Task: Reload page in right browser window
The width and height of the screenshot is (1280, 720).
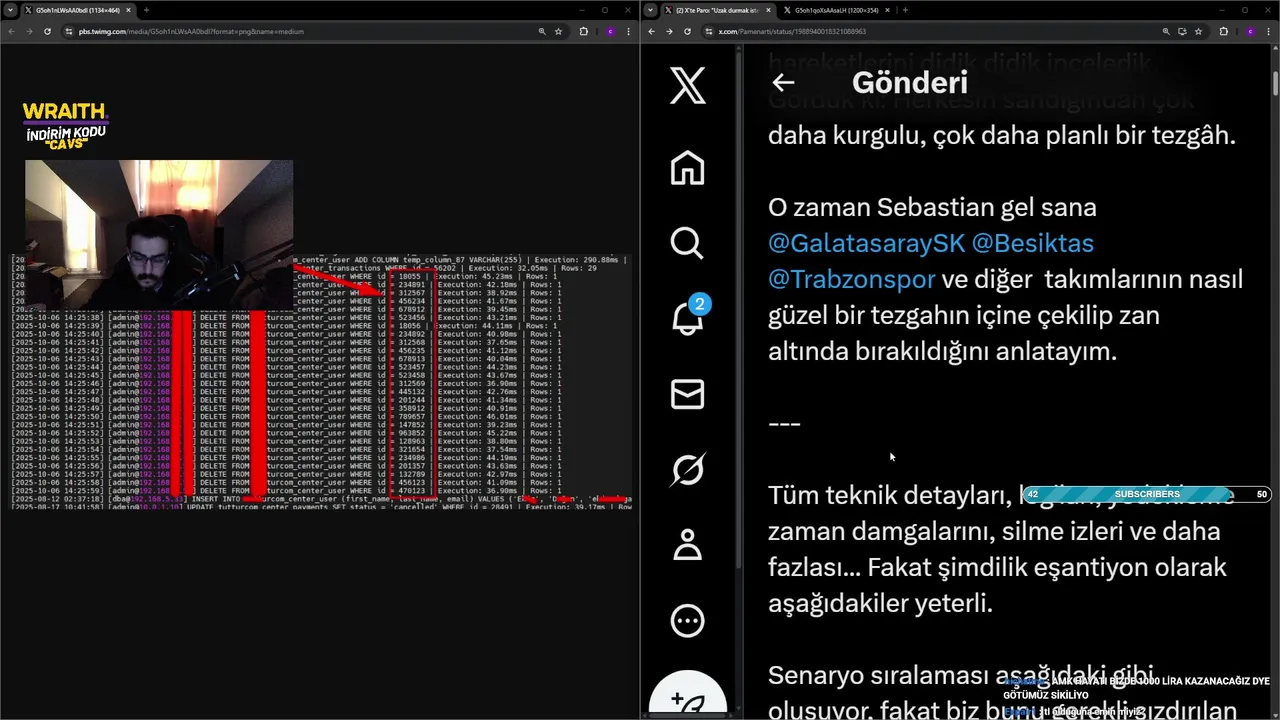Action: click(687, 31)
